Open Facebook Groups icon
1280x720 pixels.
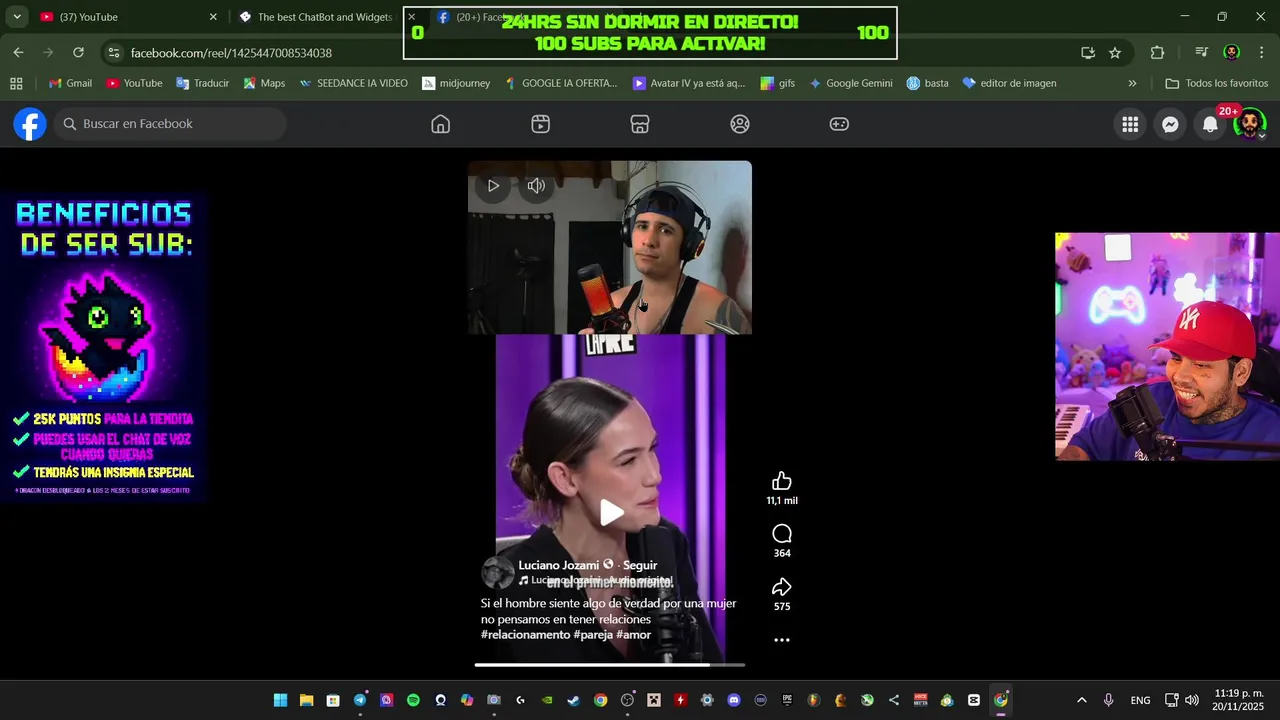coord(740,124)
